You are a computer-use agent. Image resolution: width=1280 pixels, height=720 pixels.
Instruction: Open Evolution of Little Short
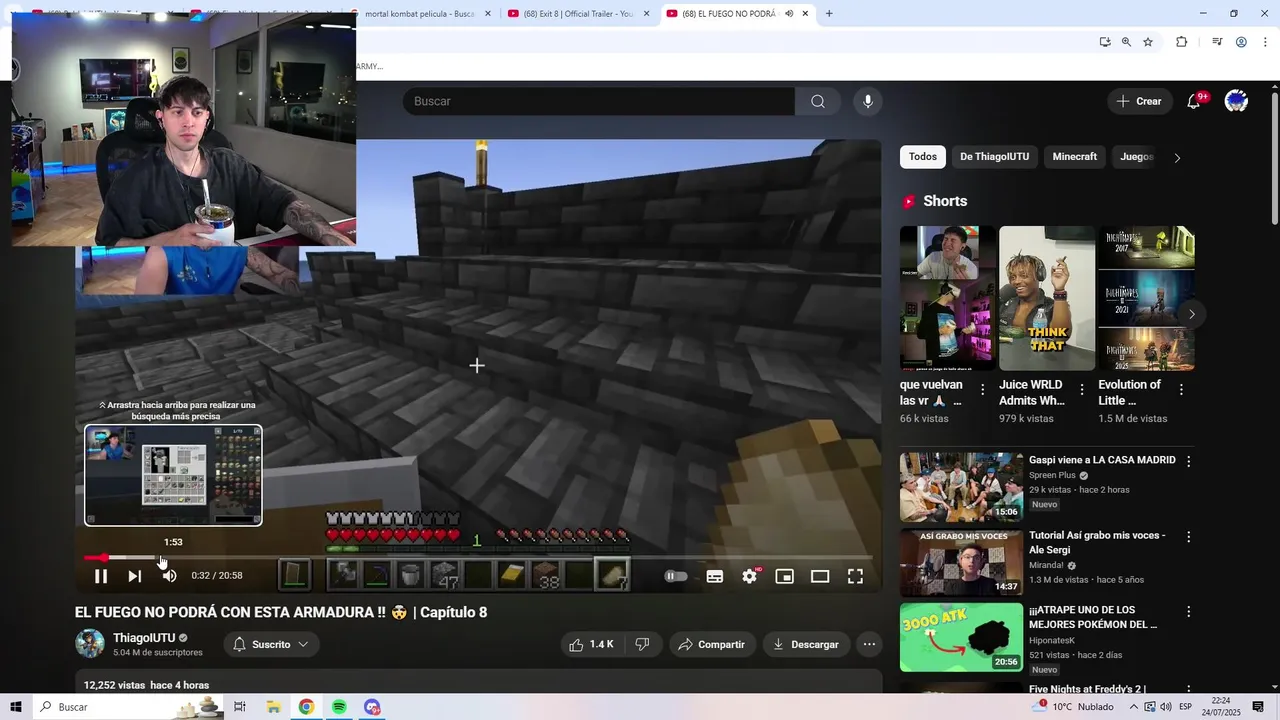pyautogui.click(x=1146, y=298)
